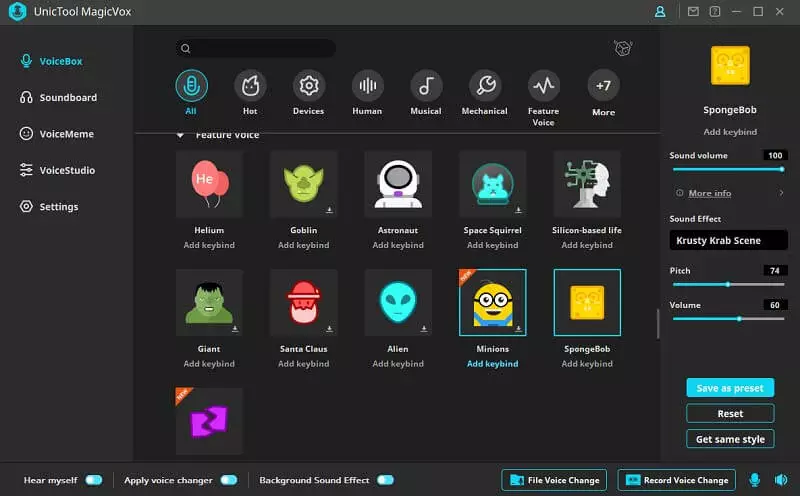Toggle the Background Sound Effect switch
Screen dimensions: 800x496
pyautogui.click(x=385, y=480)
